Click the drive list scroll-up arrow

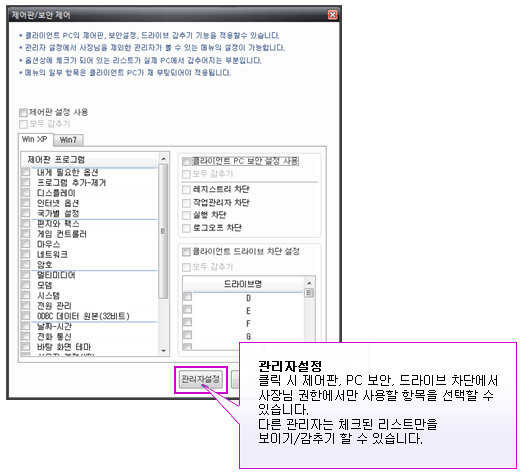309,283
